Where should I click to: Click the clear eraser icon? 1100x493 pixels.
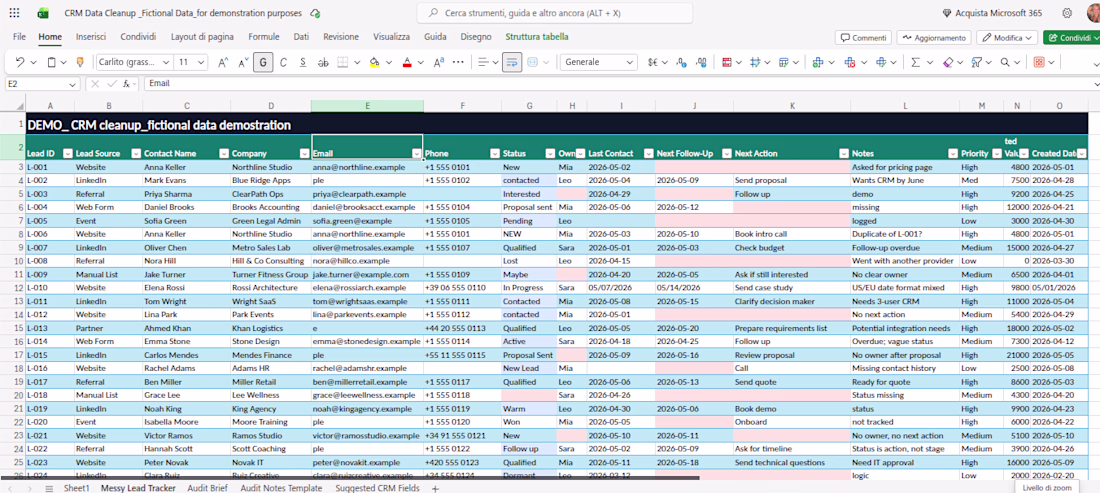[x=948, y=62]
